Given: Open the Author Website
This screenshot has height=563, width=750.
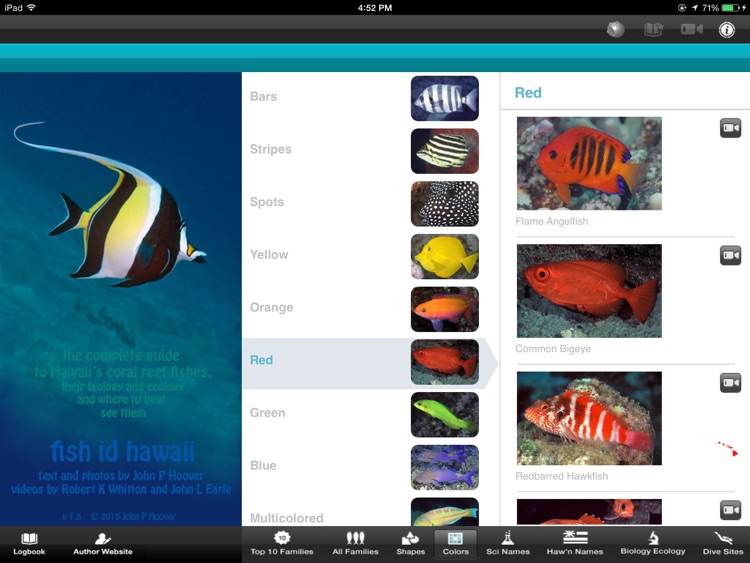Looking at the screenshot, I should click(103, 544).
